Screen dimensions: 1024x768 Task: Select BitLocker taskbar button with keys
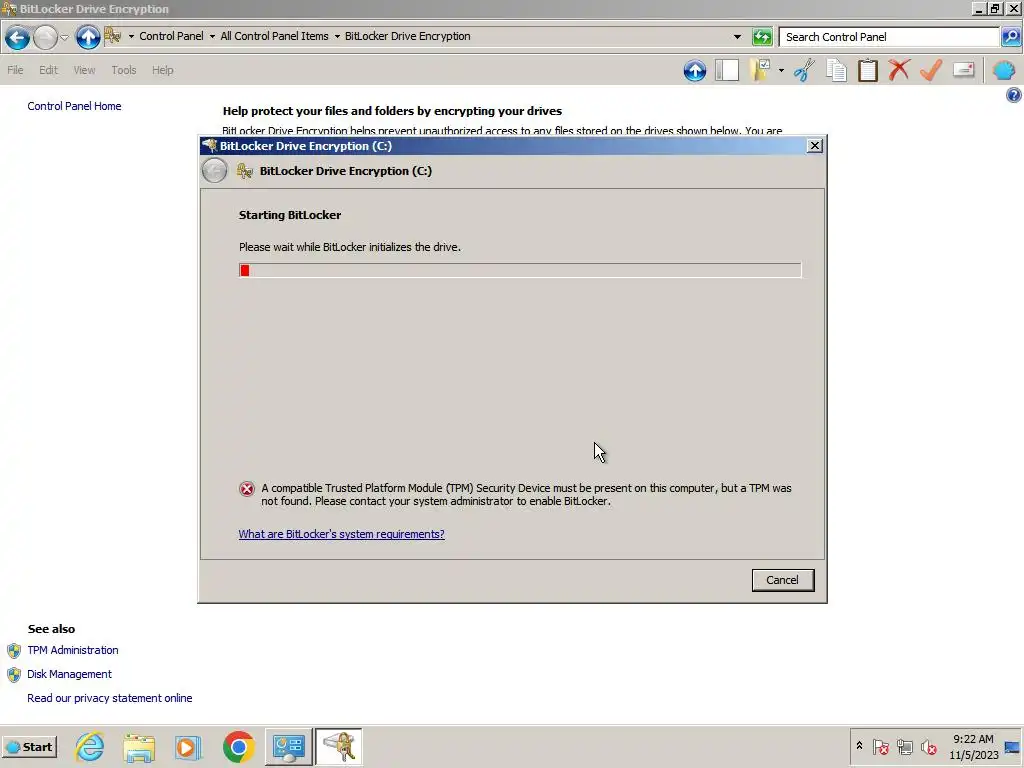(338, 746)
